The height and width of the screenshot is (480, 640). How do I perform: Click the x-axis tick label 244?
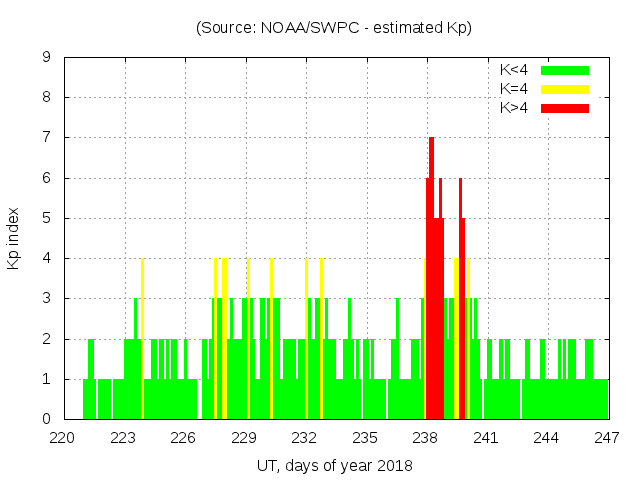coord(546,437)
